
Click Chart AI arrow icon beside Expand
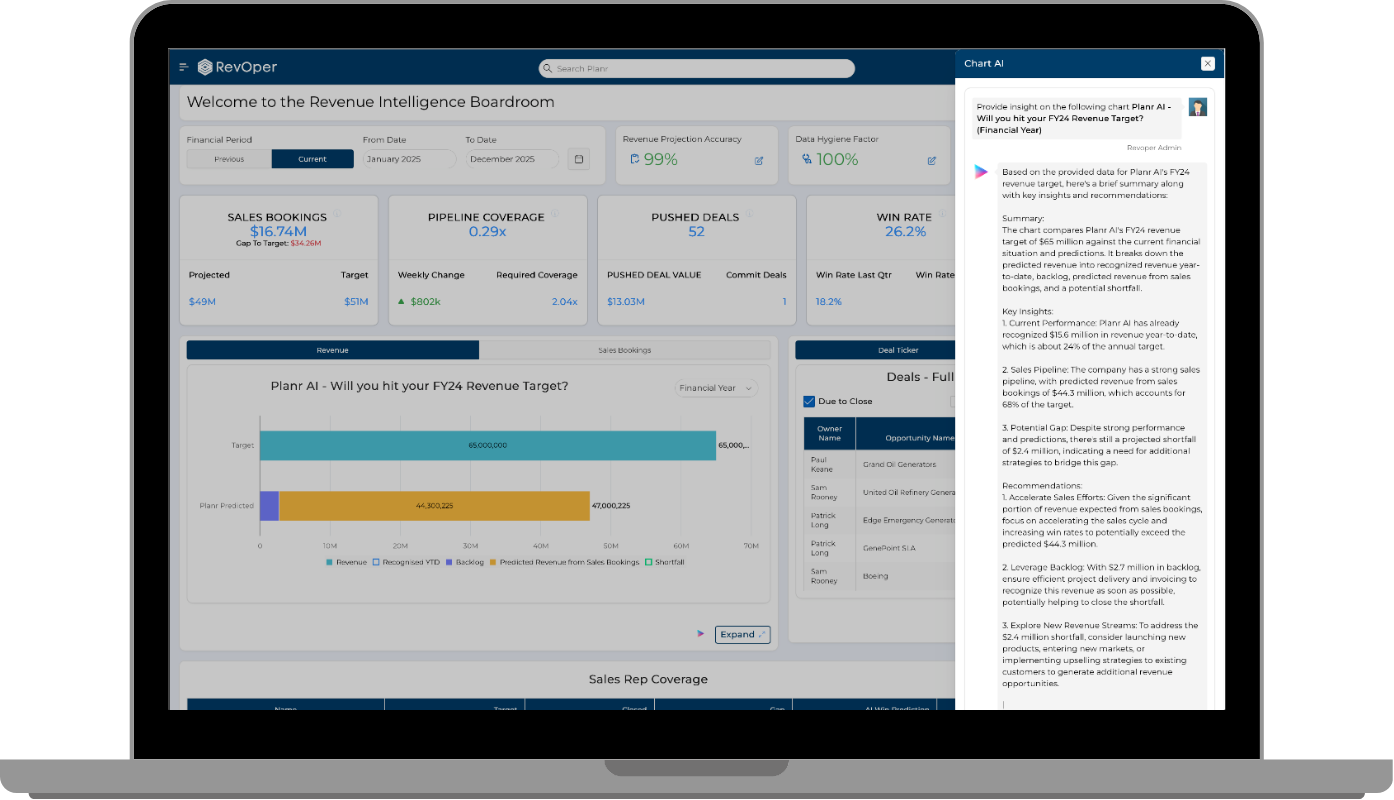[x=701, y=634]
